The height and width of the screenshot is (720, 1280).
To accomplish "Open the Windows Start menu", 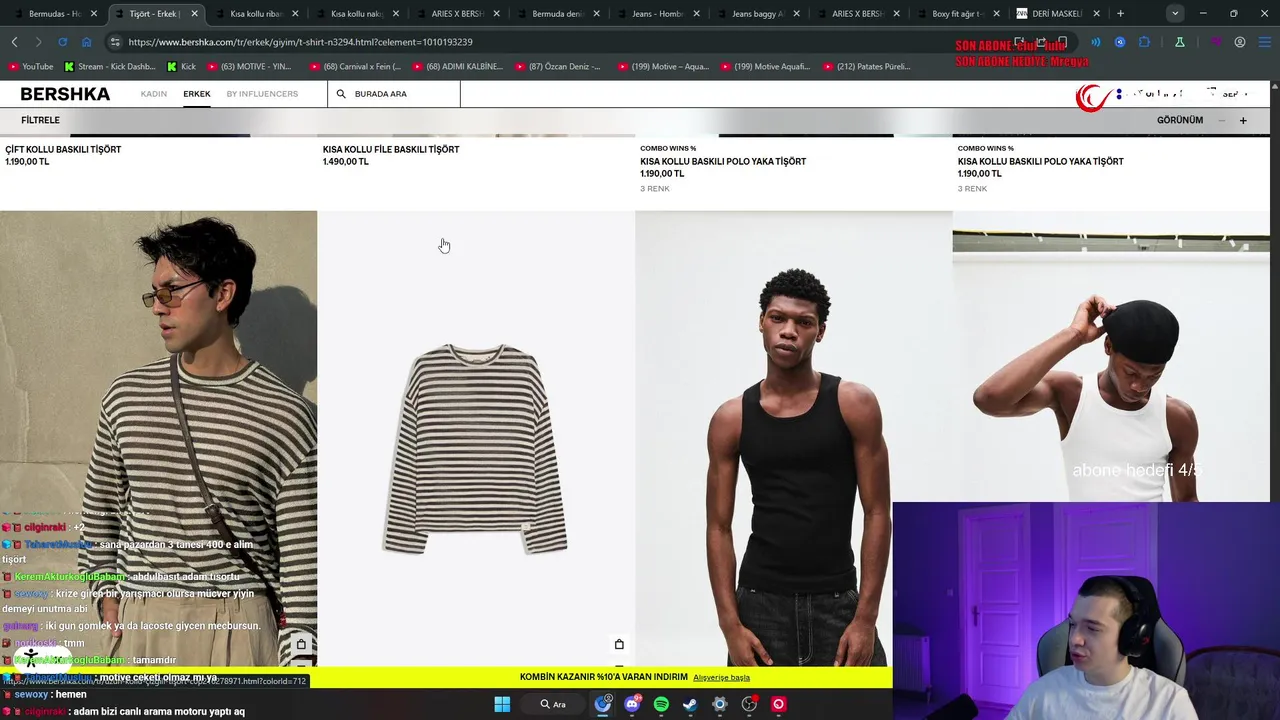I will [502, 704].
